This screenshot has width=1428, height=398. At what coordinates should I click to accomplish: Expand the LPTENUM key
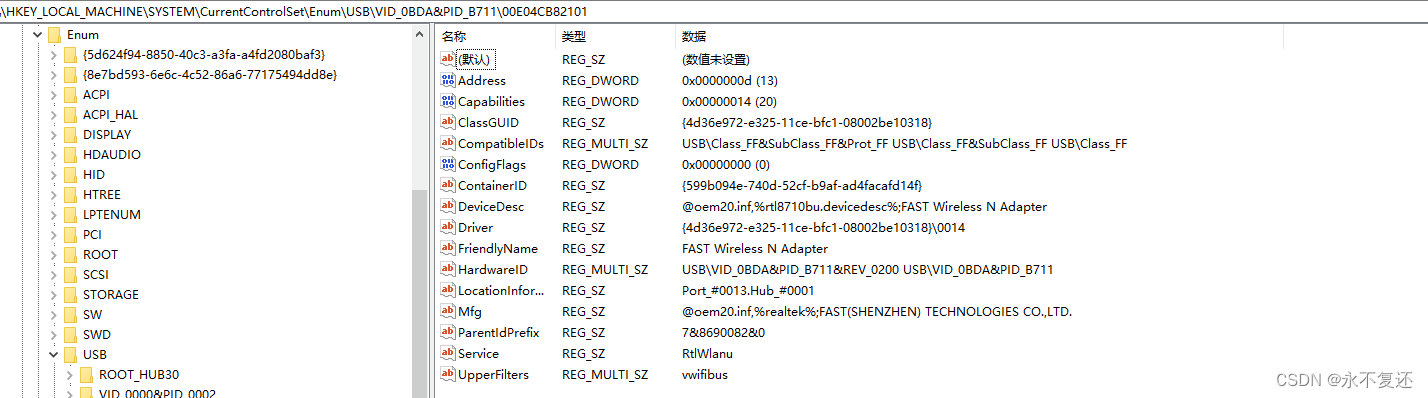53,214
